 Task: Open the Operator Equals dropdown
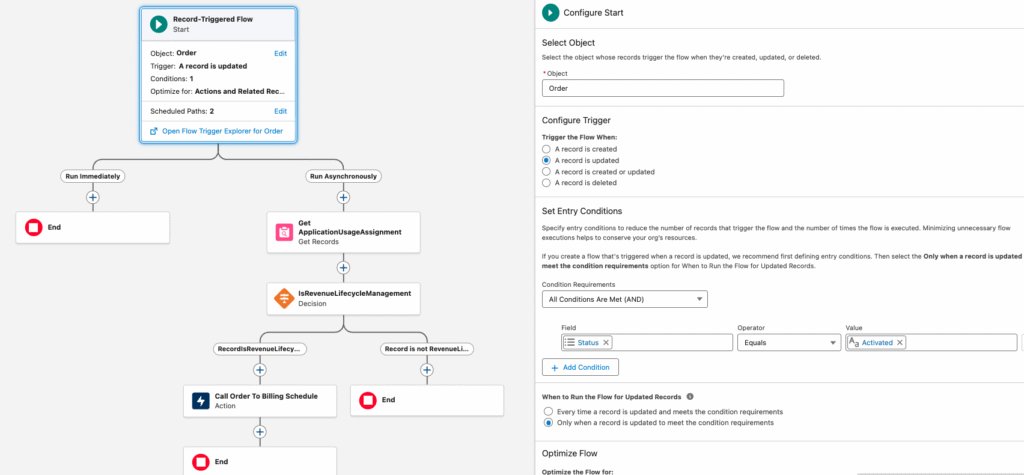tap(788, 342)
